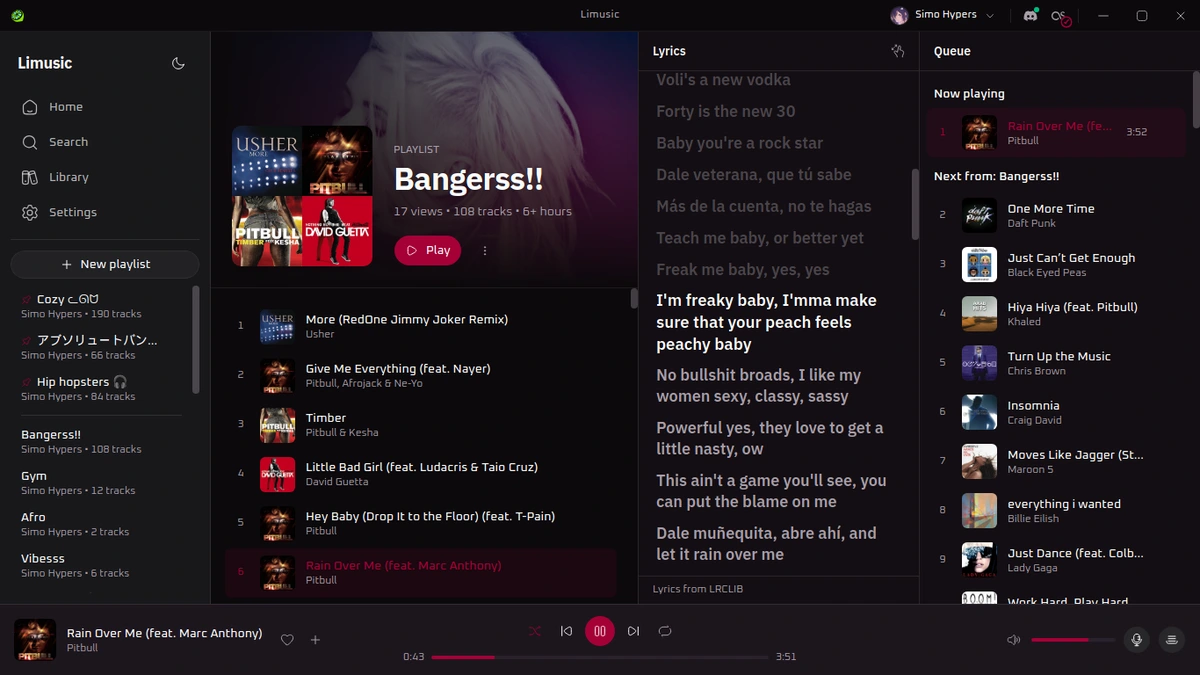Open David Guetta artist link in tracklist
The height and width of the screenshot is (675, 1200).
point(337,482)
